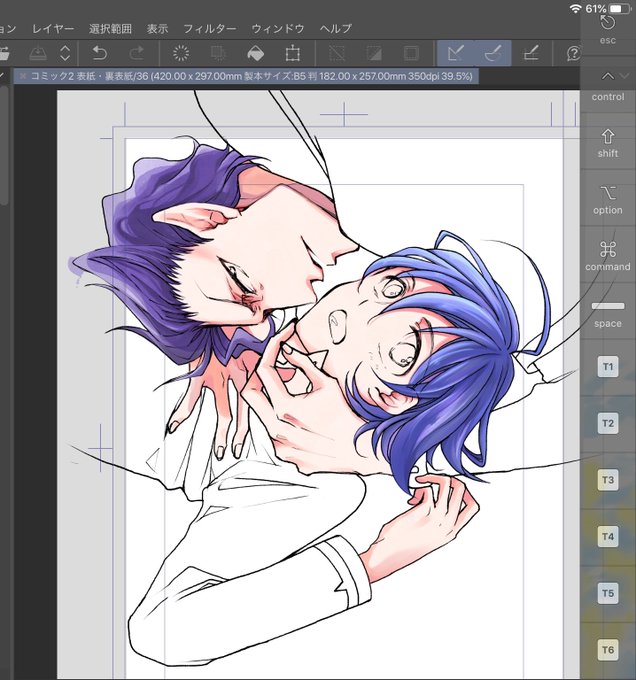Click the Deselect icon

point(337,53)
